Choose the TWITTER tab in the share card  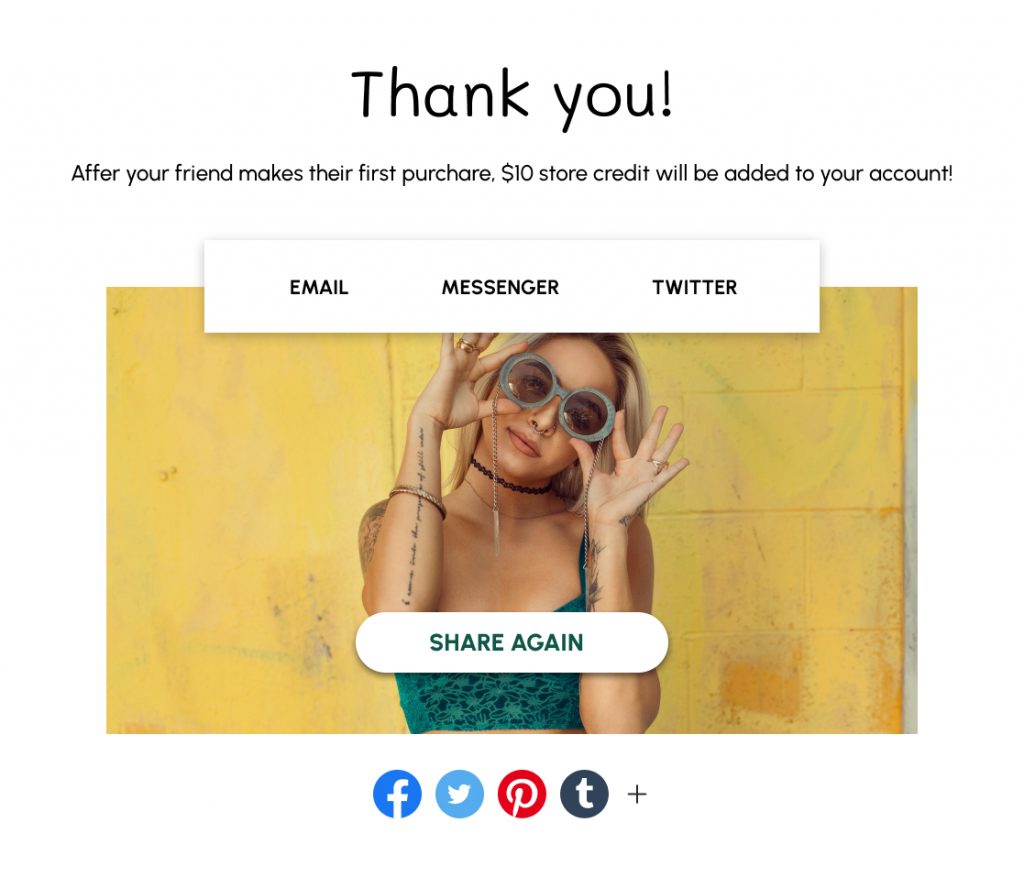click(694, 287)
